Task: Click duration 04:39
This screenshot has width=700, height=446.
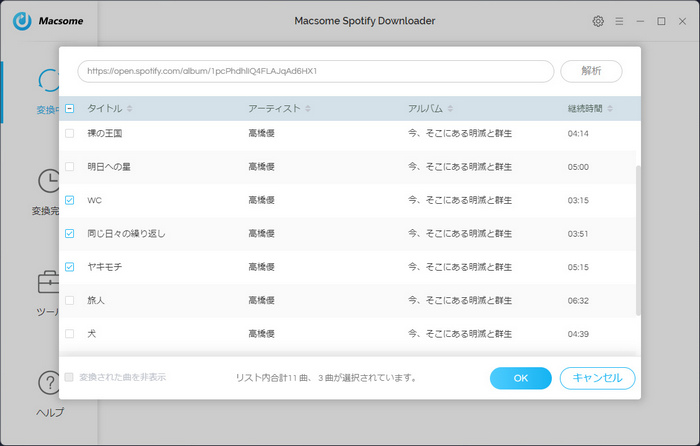Action: click(578, 334)
